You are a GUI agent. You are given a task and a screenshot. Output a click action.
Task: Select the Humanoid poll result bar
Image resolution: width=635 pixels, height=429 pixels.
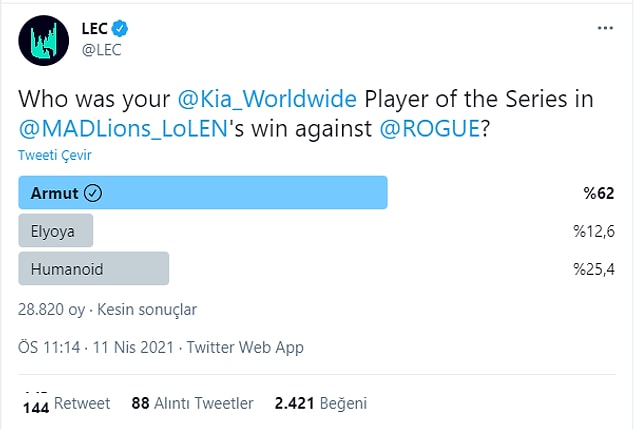click(94, 269)
